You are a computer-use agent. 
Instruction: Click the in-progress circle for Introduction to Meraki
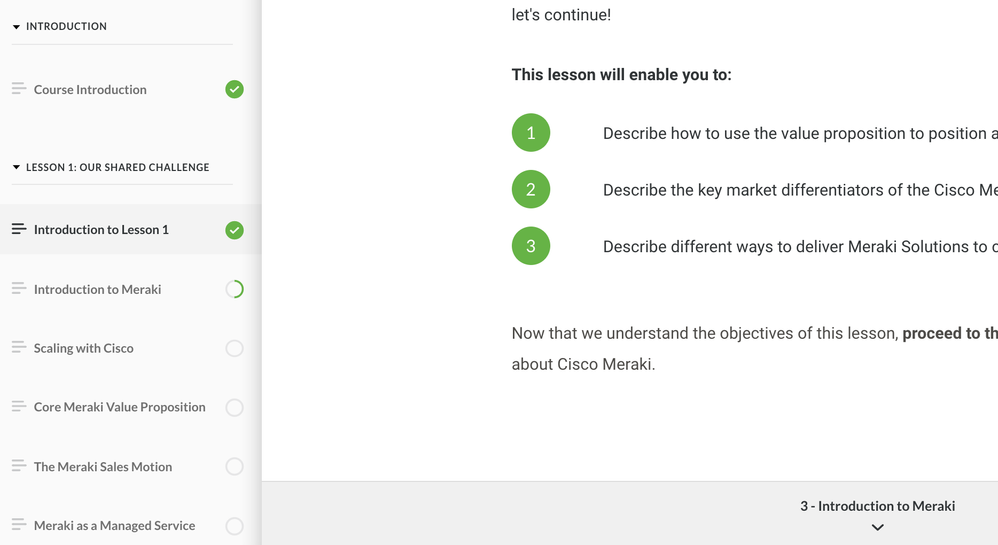pos(234,289)
